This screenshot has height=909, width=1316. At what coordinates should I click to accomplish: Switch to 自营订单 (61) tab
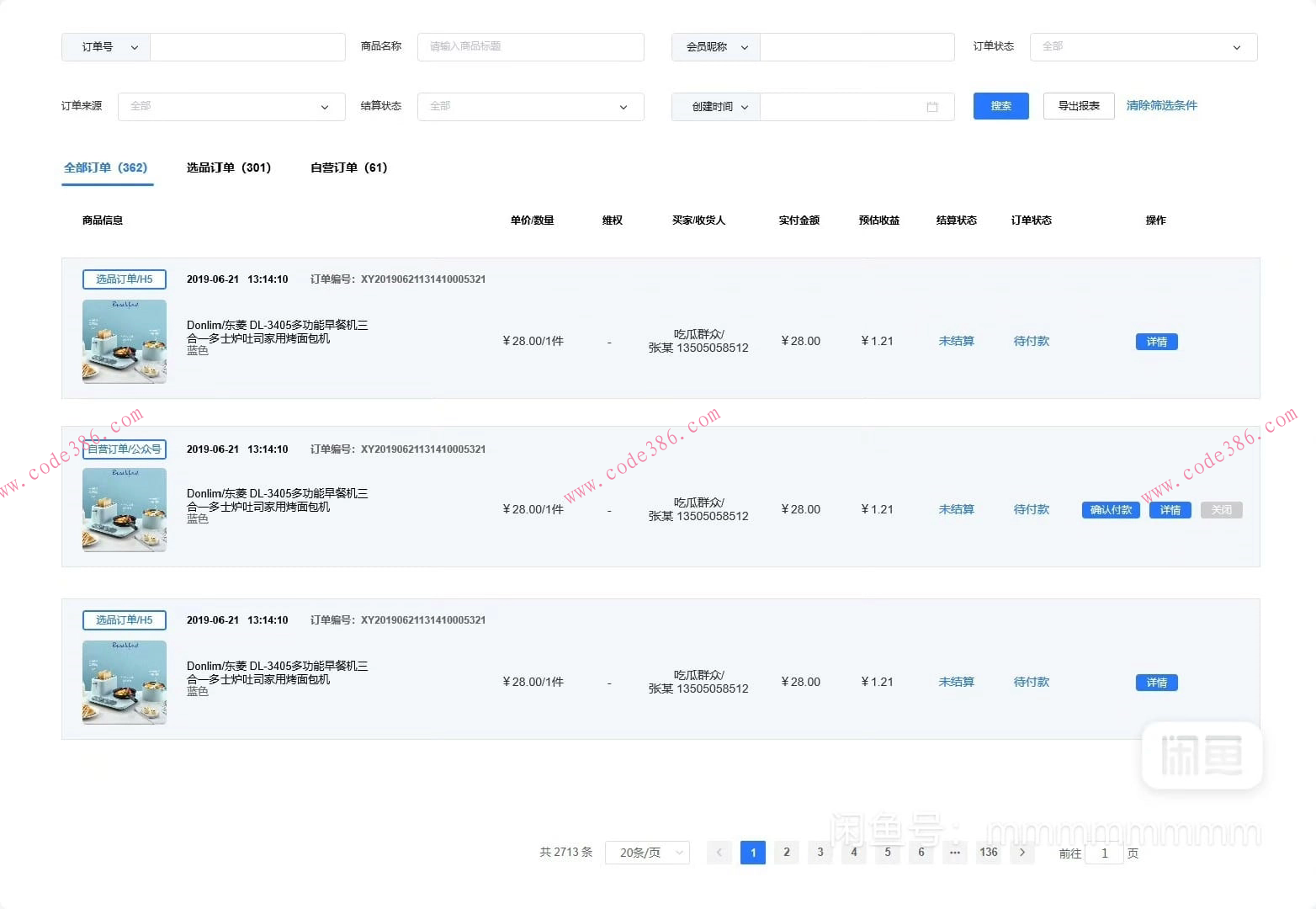[348, 167]
